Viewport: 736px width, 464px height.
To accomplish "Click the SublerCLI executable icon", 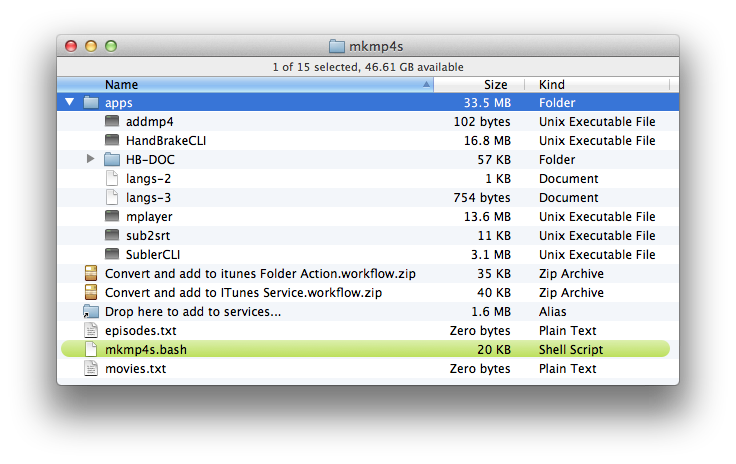I will 112,254.
